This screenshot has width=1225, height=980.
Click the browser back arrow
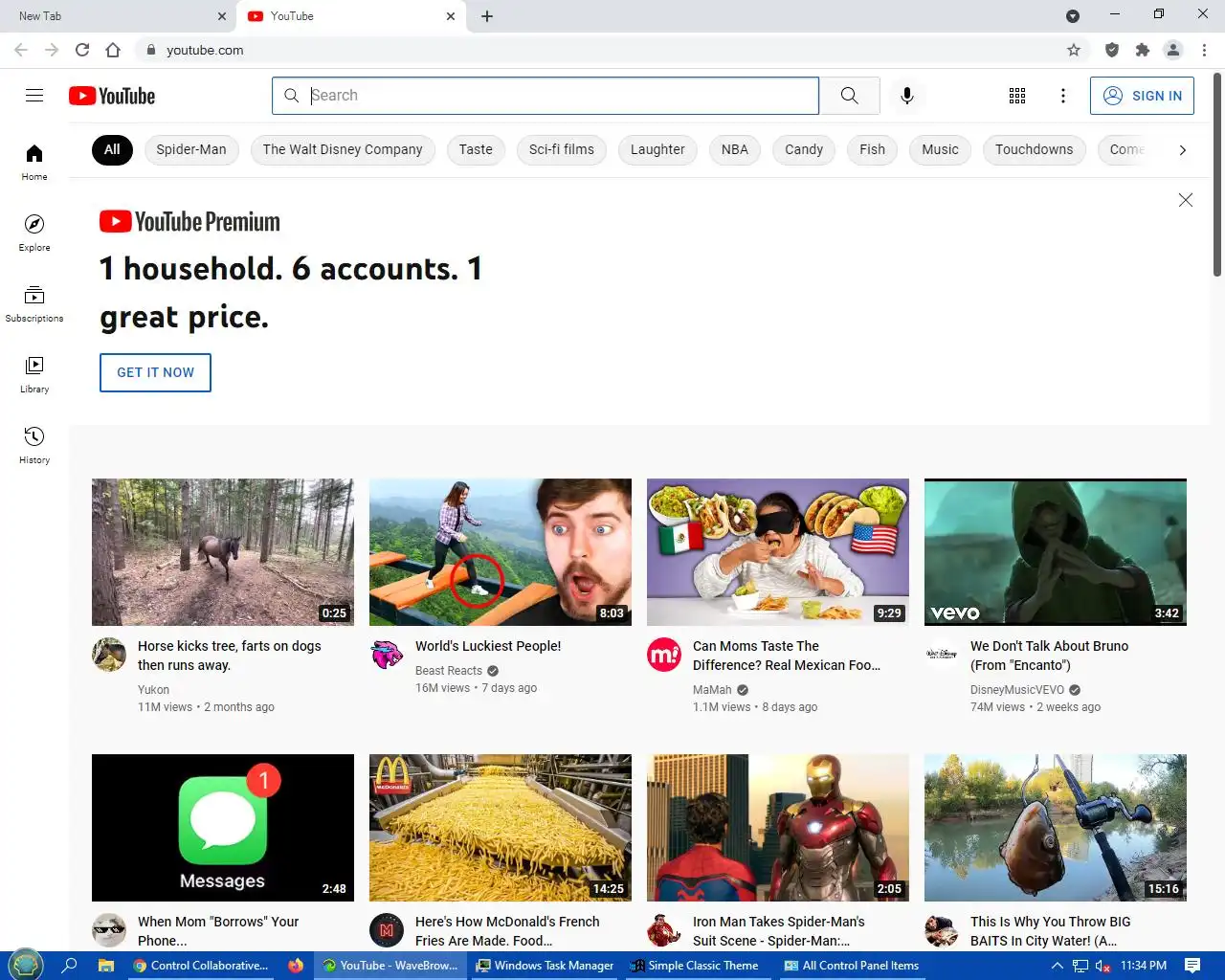pyautogui.click(x=21, y=50)
